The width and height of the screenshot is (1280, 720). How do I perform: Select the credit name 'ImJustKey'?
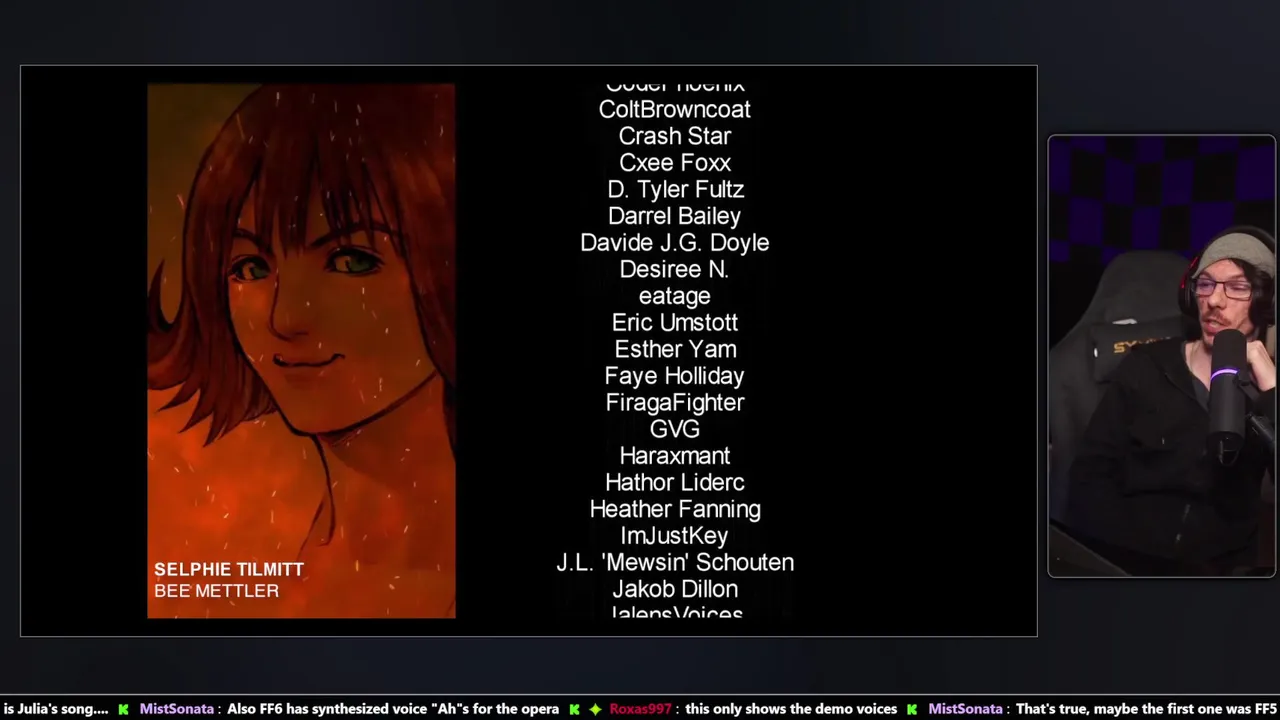point(675,536)
